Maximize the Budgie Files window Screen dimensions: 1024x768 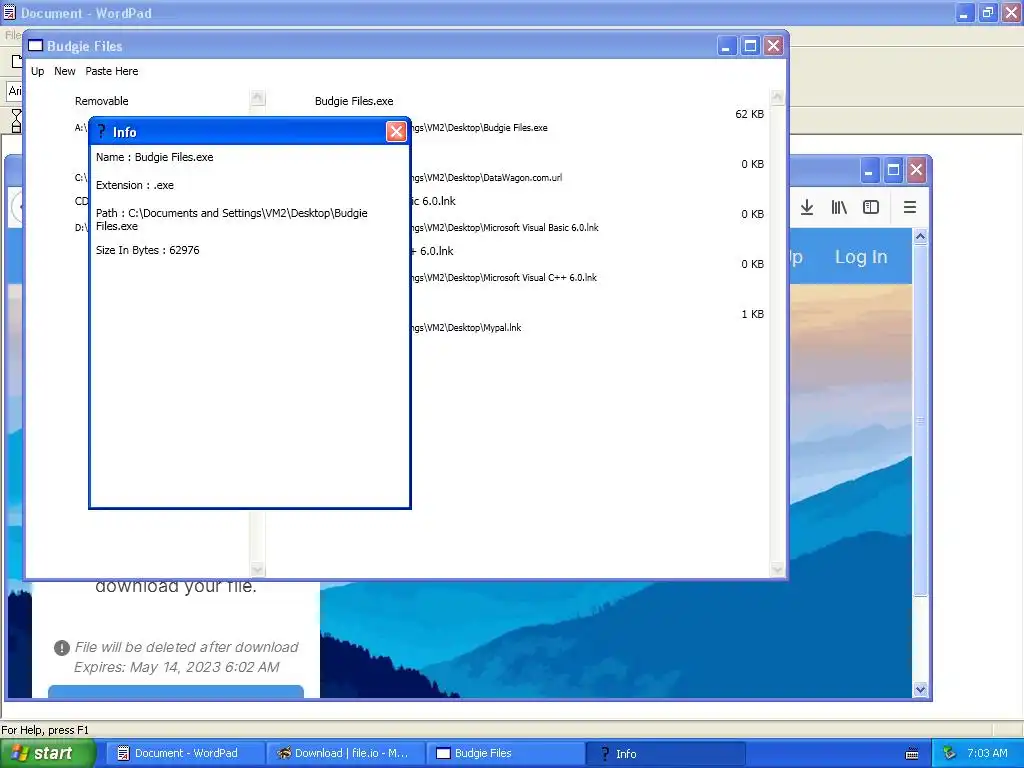(750, 46)
